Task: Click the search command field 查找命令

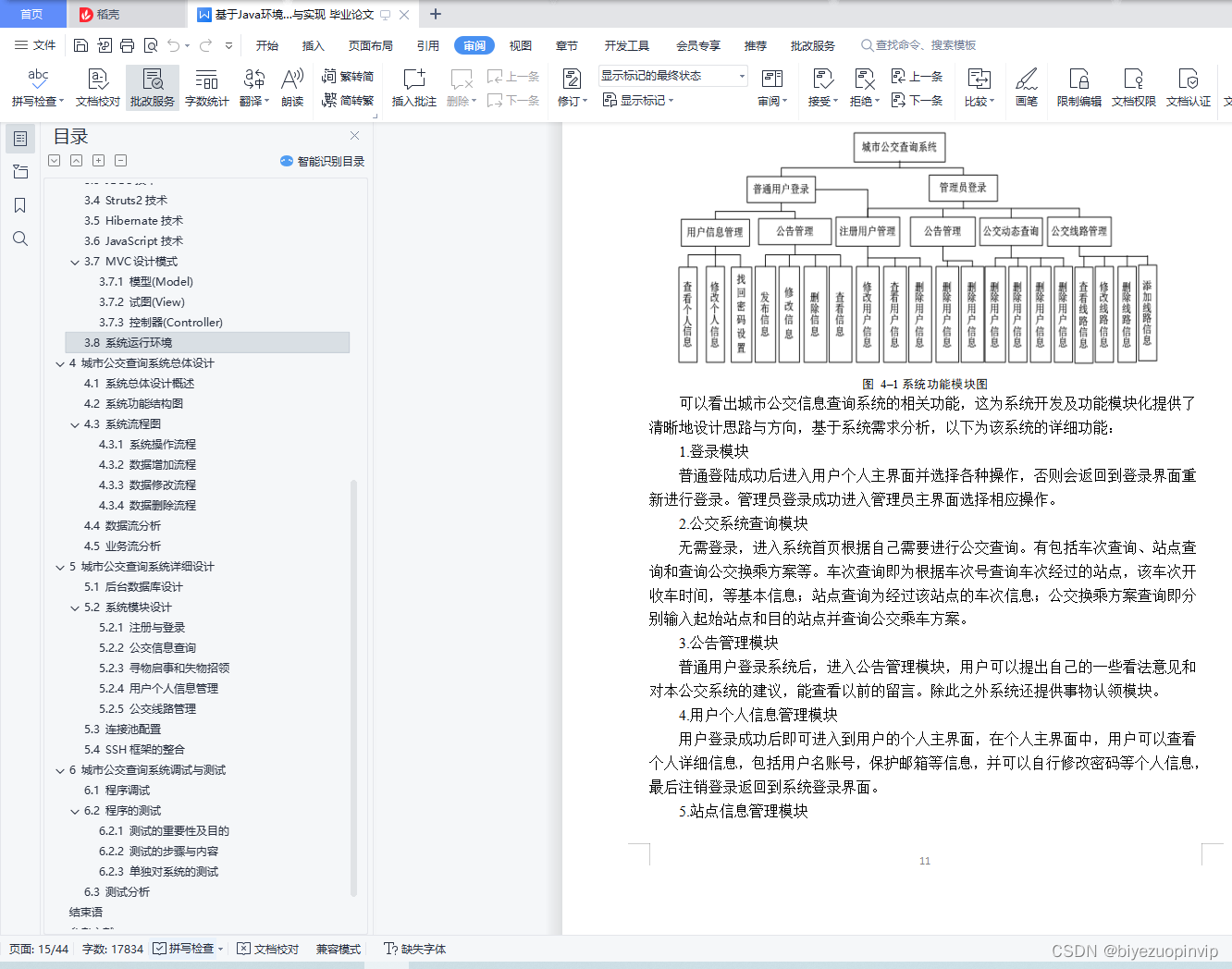Action: [x=918, y=45]
